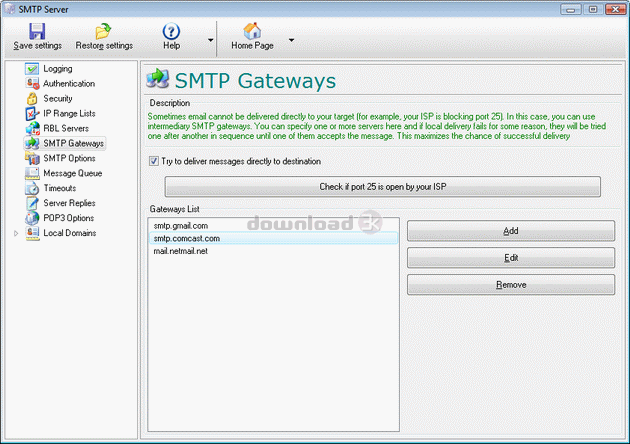Expand the Local Domains tree node
Viewport: 630px width, 444px height.
click(16, 233)
